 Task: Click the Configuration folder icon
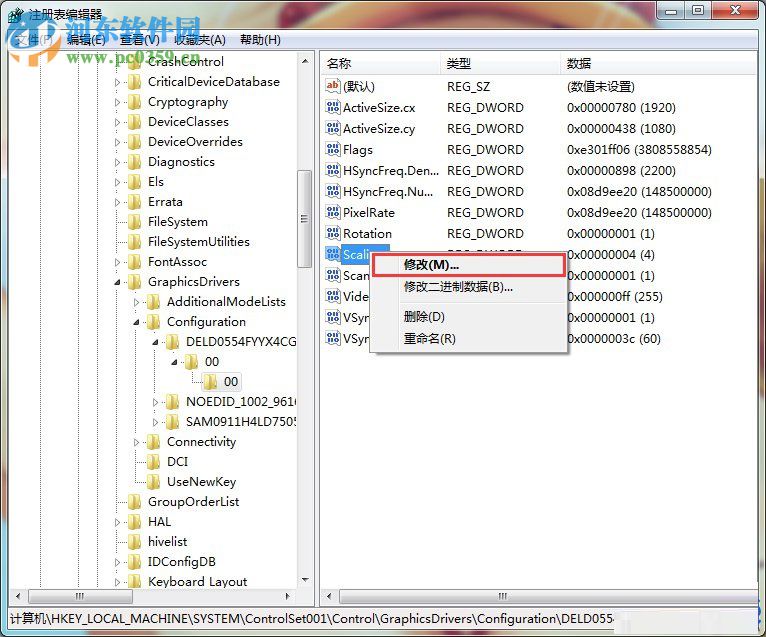[154, 322]
